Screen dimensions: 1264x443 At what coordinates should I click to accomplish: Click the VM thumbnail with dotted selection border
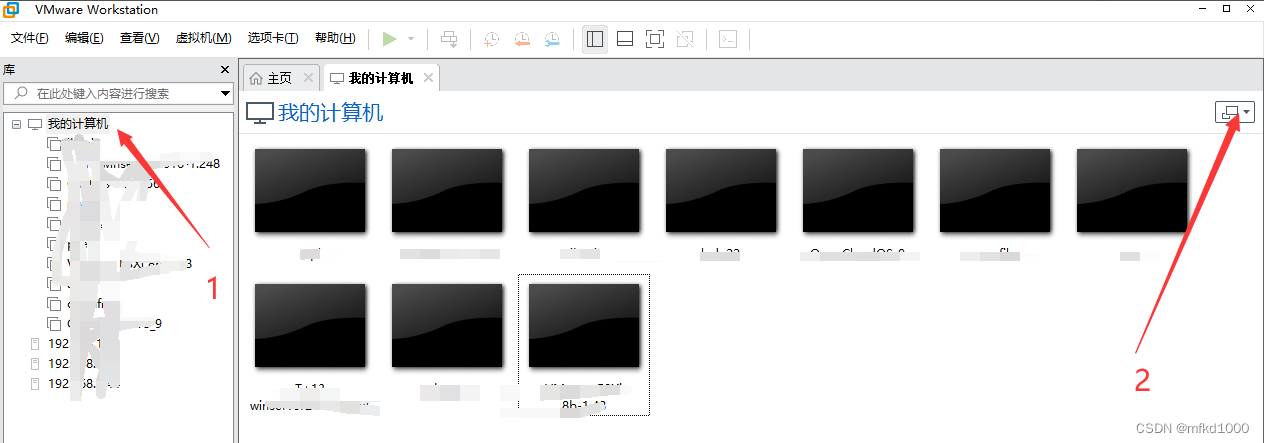[584, 344]
